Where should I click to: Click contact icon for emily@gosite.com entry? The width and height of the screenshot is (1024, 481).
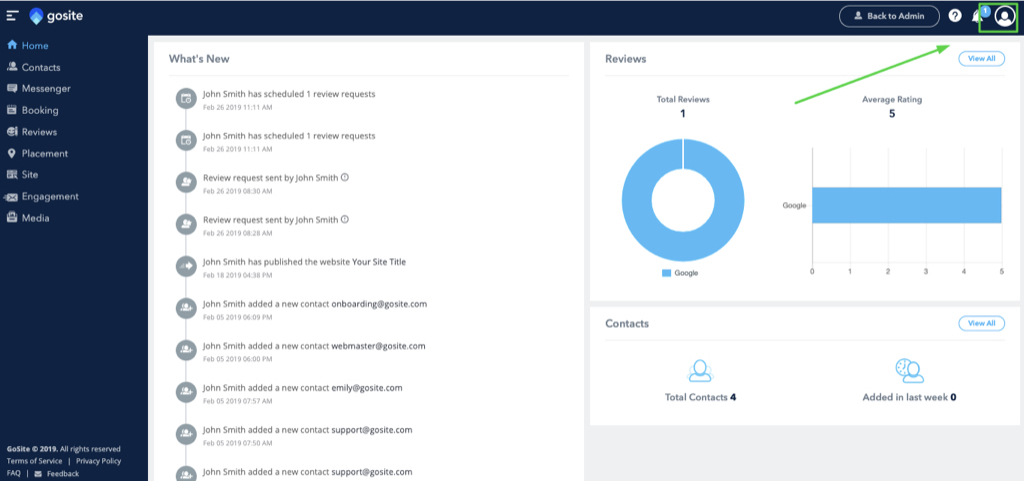186,392
